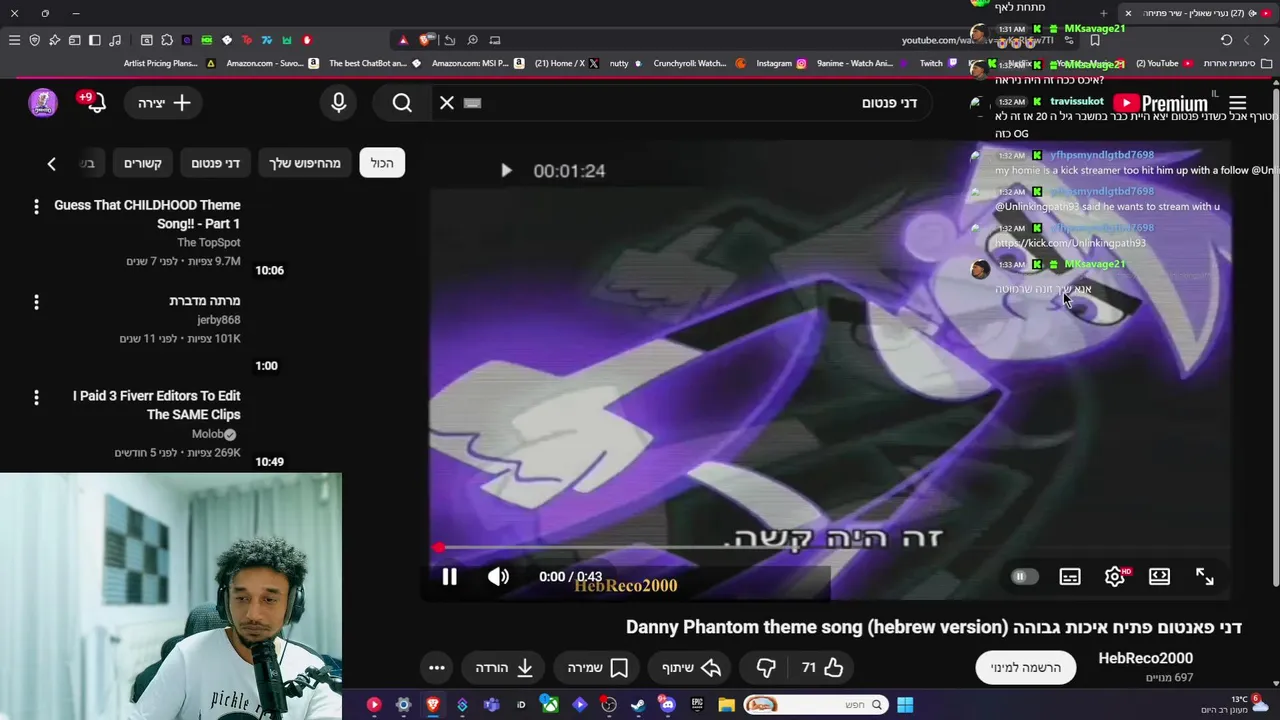Turn on subtitles/captions in the player
The image size is (1280, 720).
tap(1070, 577)
